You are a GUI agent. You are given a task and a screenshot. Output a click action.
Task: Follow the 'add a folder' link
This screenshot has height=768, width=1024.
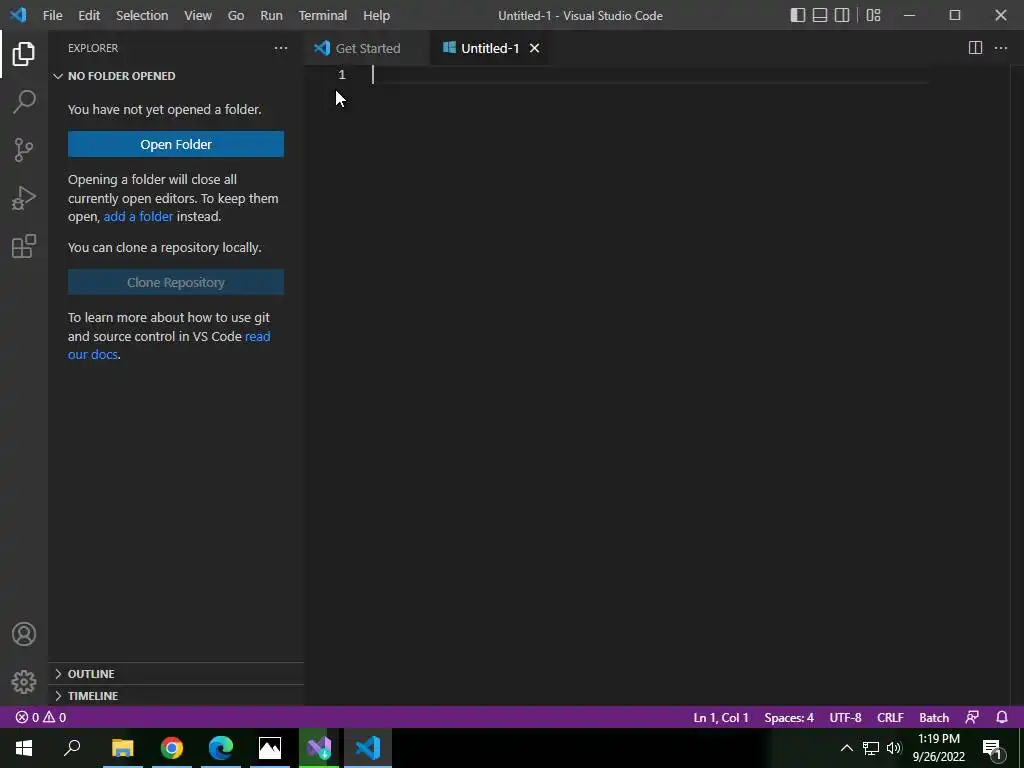(x=138, y=217)
